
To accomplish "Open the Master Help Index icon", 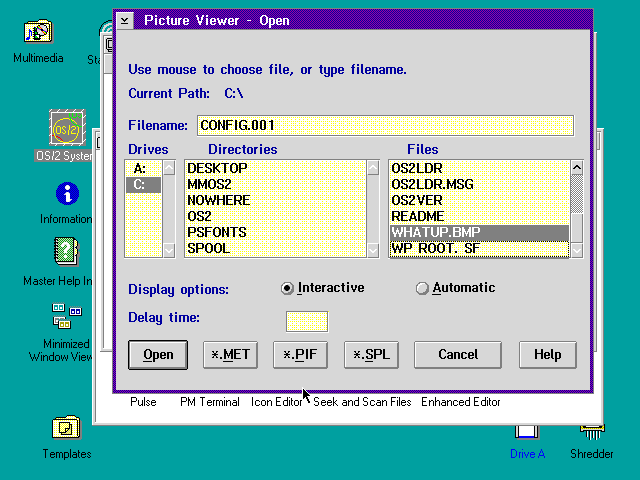I will (x=66, y=251).
